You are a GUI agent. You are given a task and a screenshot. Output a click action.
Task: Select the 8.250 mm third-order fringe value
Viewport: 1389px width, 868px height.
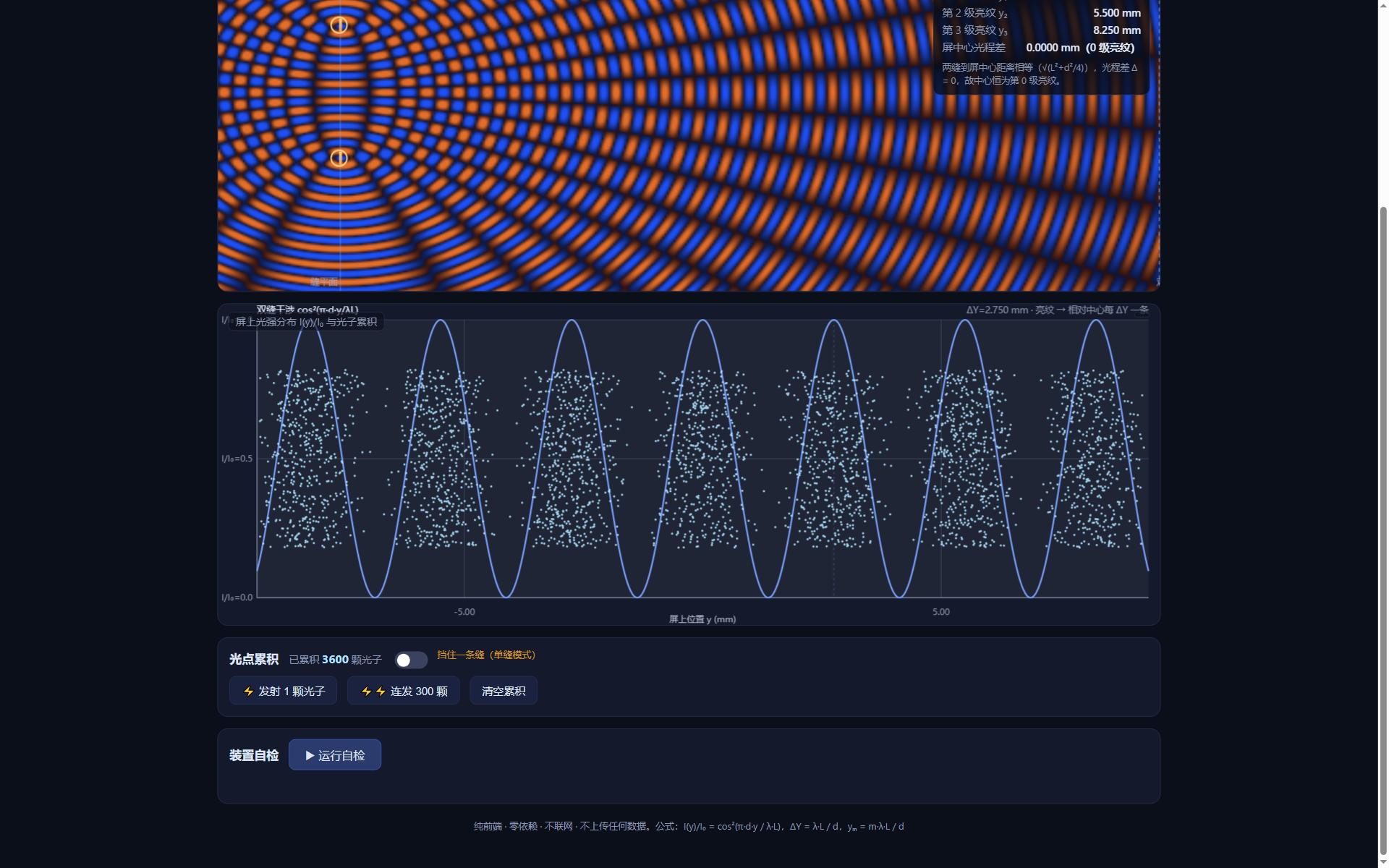1117,30
